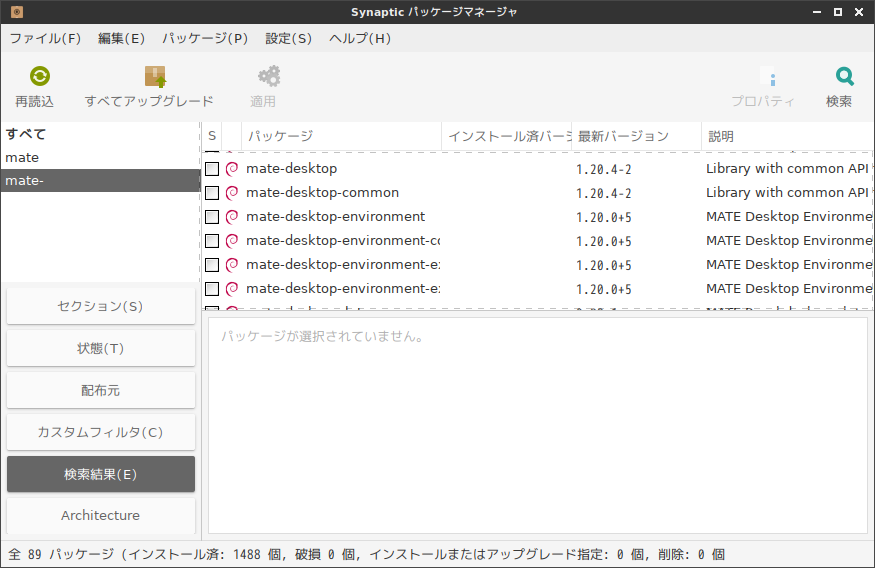Click the Reload (再読込) toolbar icon
The height and width of the screenshot is (568, 875).
(x=40, y=76)
